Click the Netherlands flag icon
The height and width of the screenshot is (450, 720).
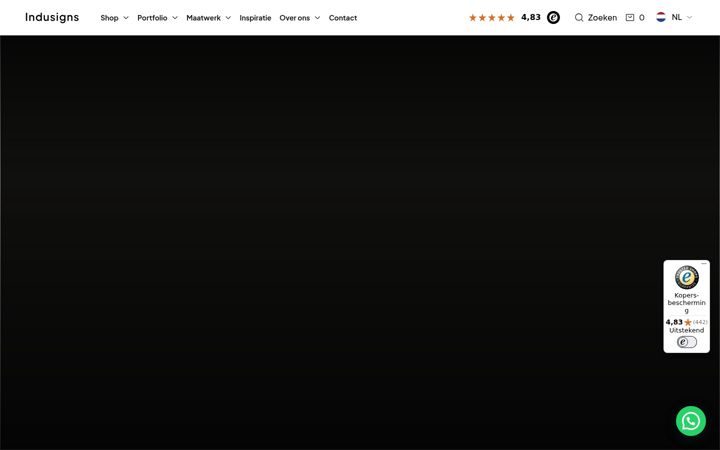click(661, 17)
